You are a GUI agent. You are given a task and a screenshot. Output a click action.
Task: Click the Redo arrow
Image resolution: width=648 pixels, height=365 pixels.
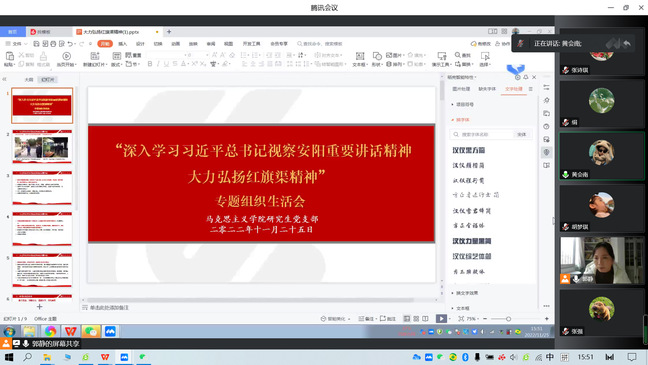click(81, 43)
